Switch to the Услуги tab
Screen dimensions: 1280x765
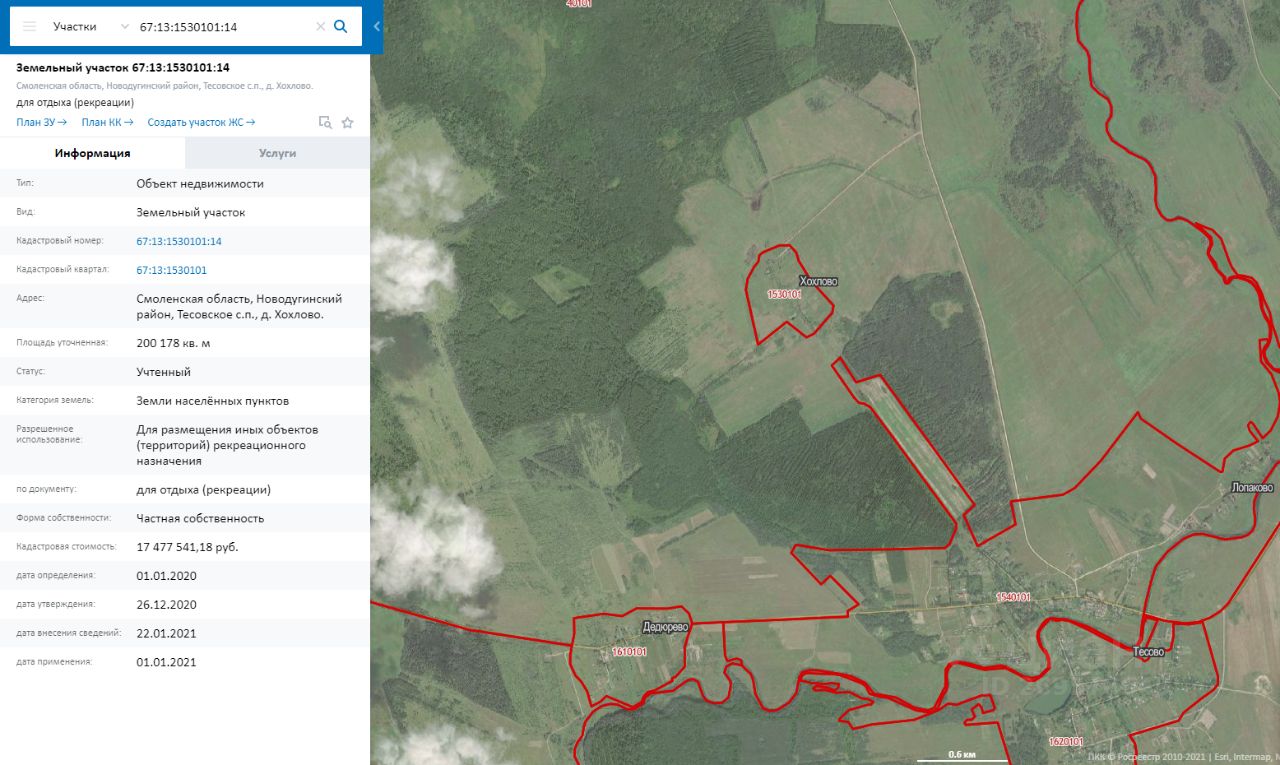(x=277, y=153)
